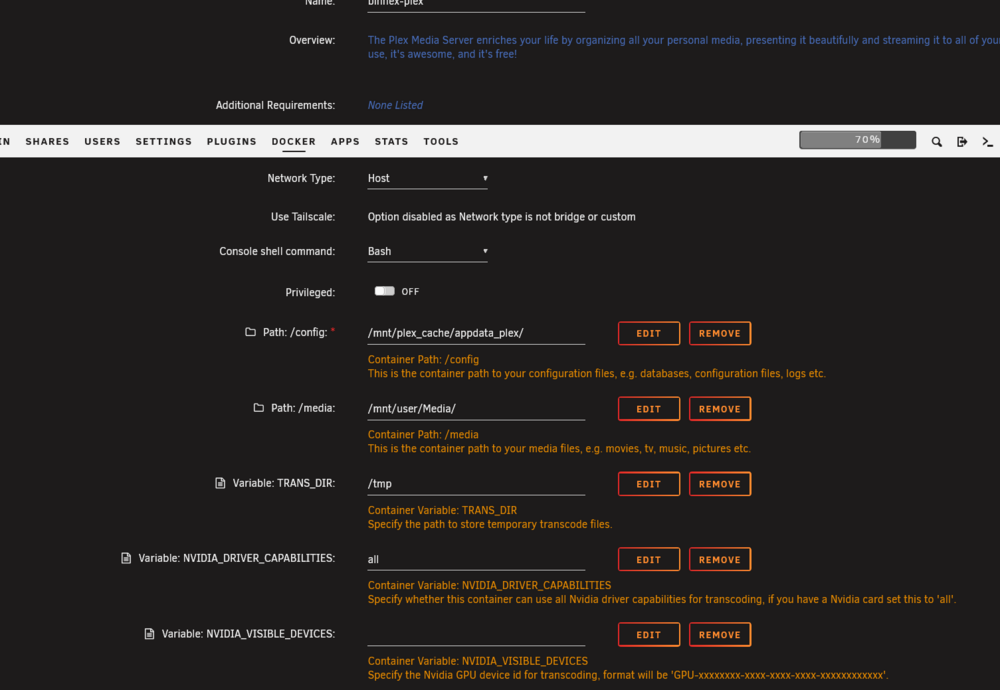
Task: Go to the Shares tab
Action: [x=47, y=142]
